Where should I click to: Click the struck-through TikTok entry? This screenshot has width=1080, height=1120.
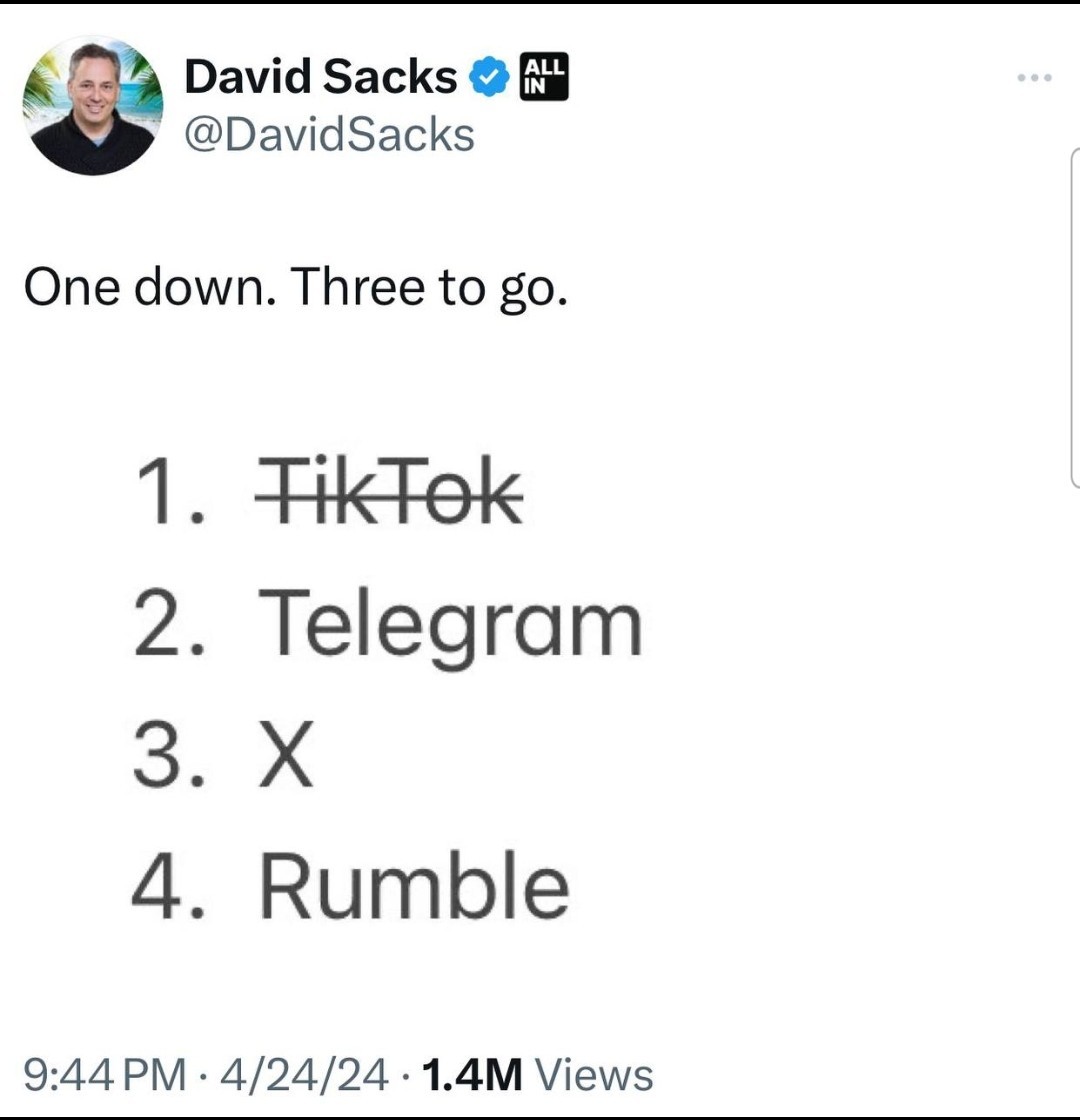(x=389, y=491)
